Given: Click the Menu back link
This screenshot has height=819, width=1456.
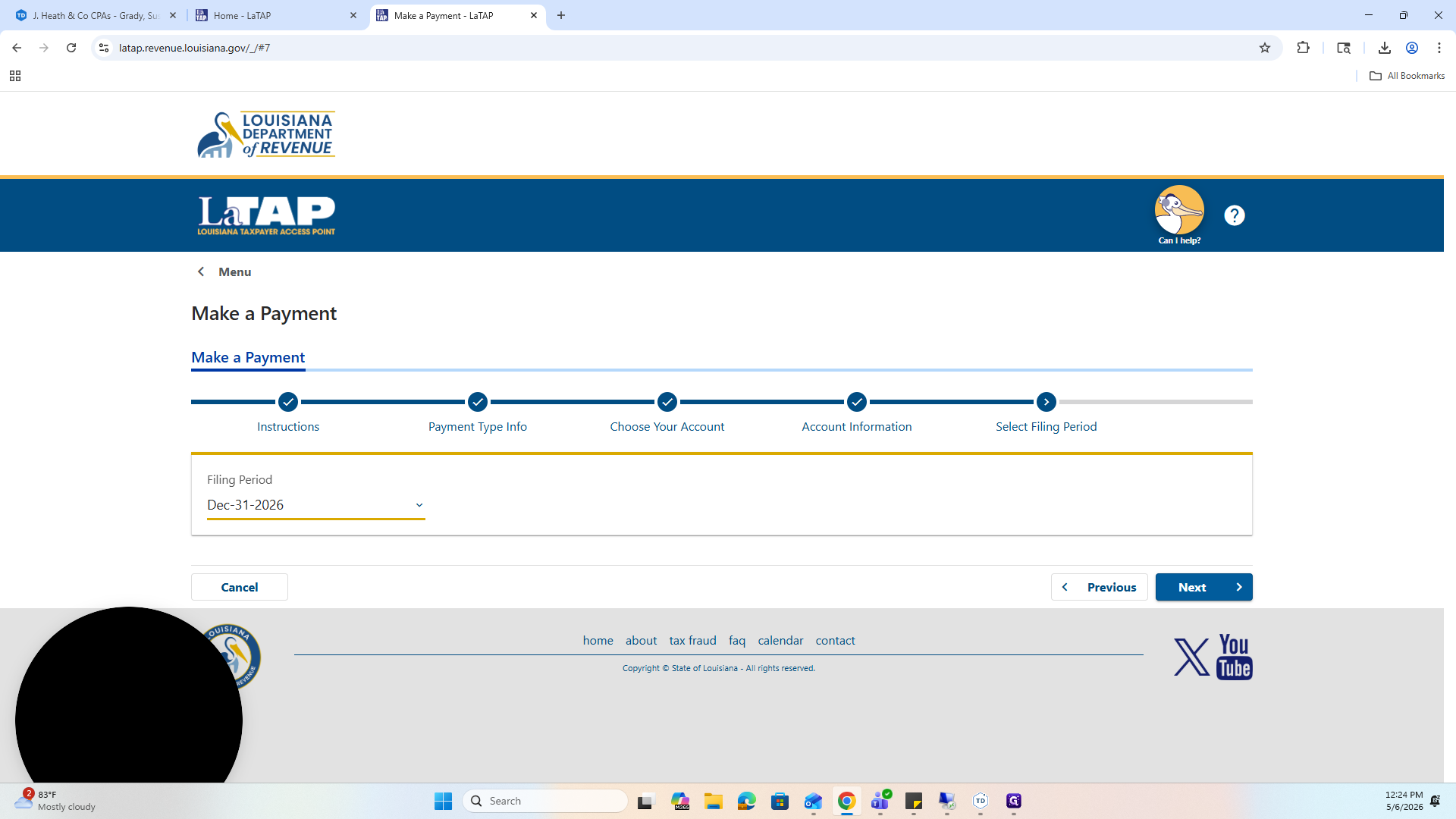Looking at the screenshot, I should point(224,271).
